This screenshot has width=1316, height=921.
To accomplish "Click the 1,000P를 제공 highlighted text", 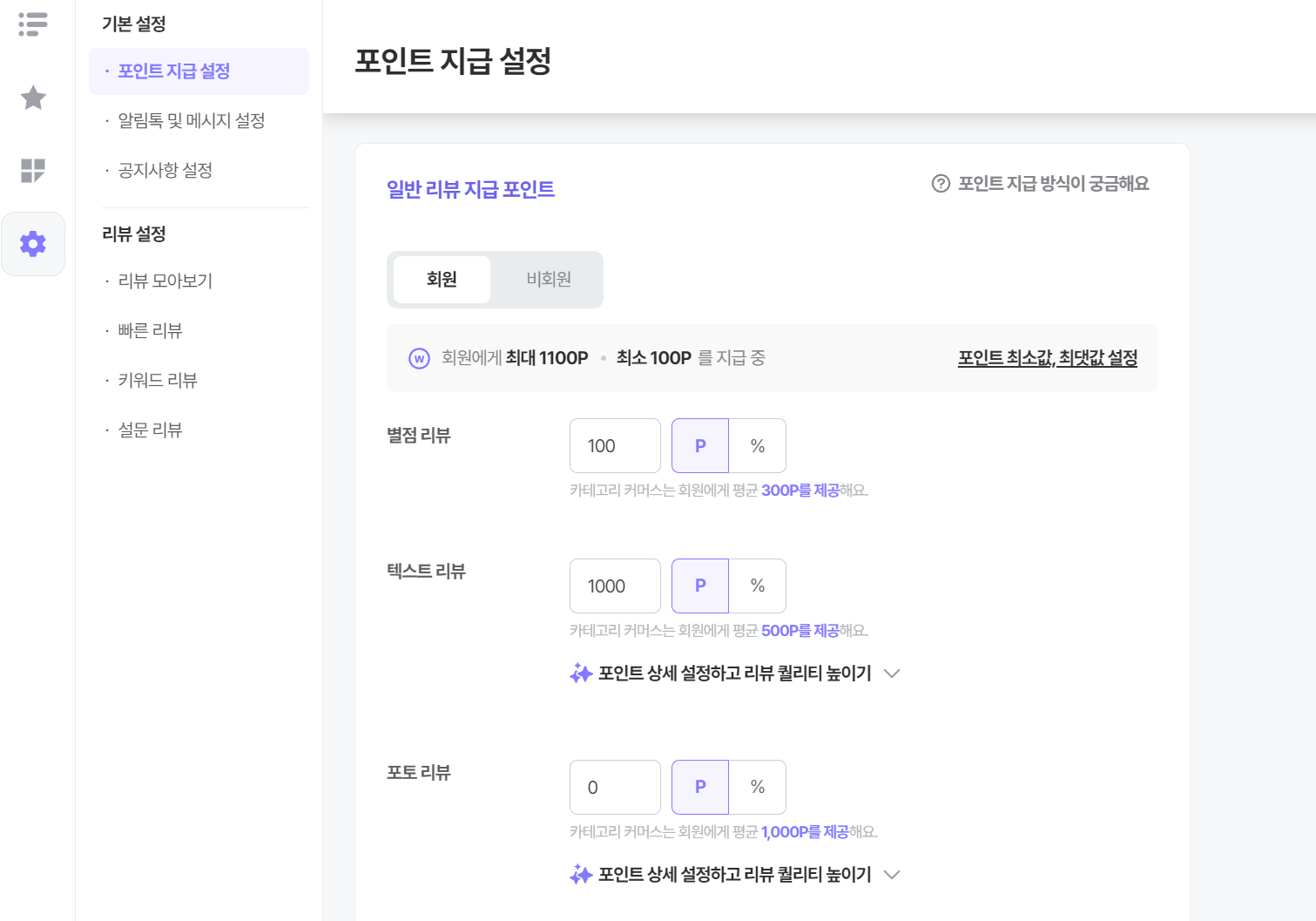I will [x=805, y=832].
